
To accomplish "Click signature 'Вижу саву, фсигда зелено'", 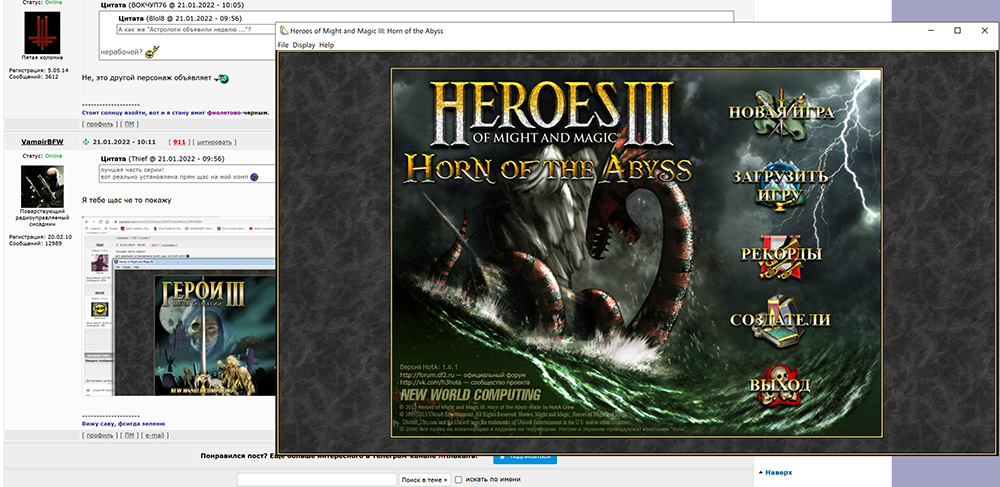I will [123, 423].
